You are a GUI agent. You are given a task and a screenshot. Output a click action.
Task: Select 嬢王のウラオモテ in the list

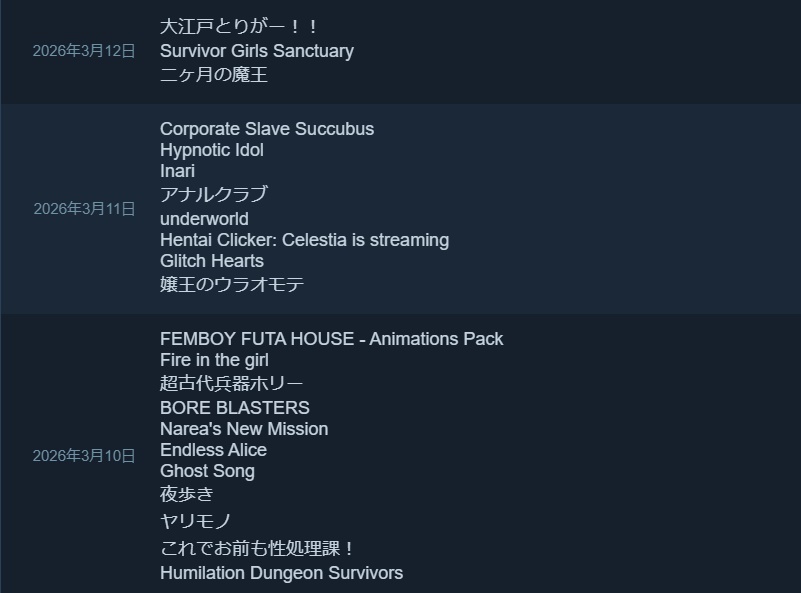click(232, 284)
